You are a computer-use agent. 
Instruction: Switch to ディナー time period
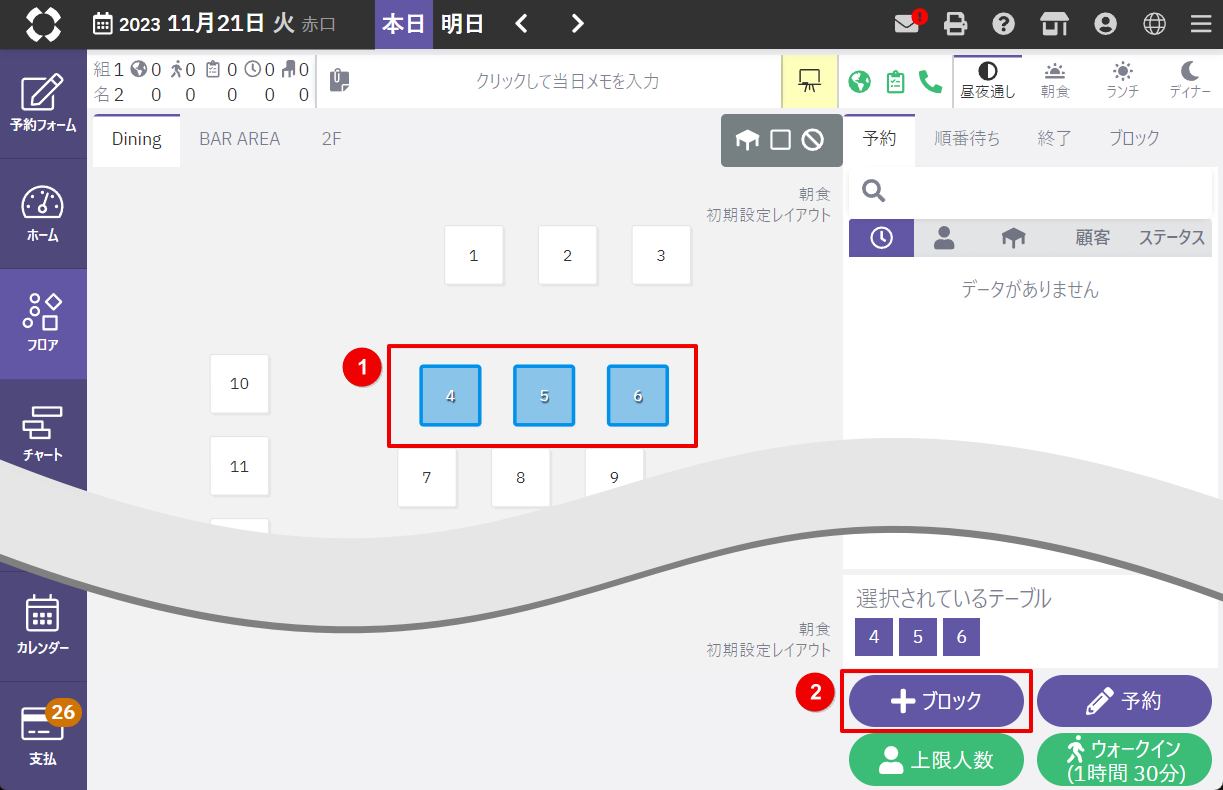1189,81
